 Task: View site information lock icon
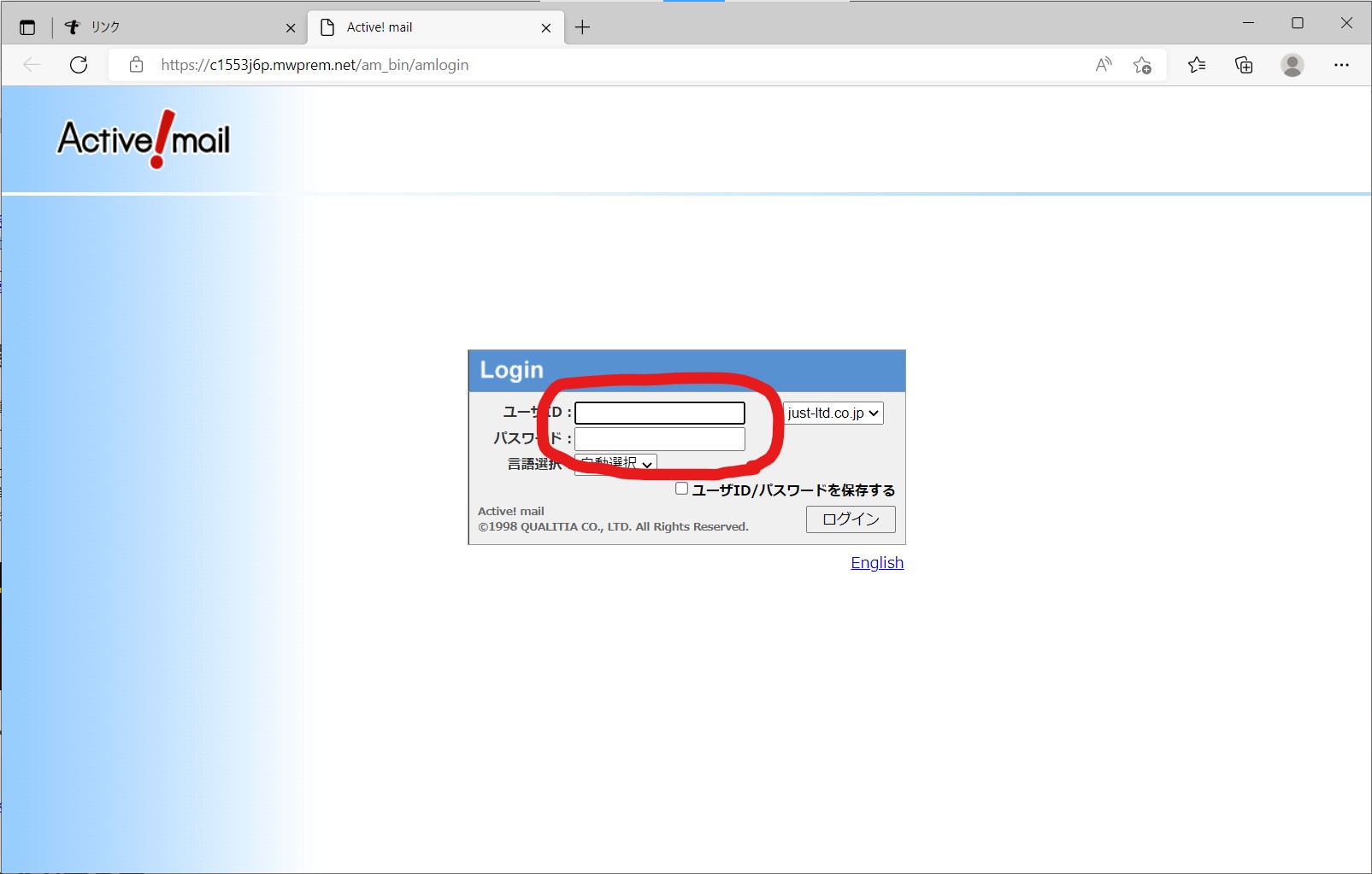[x=136, y=65]
